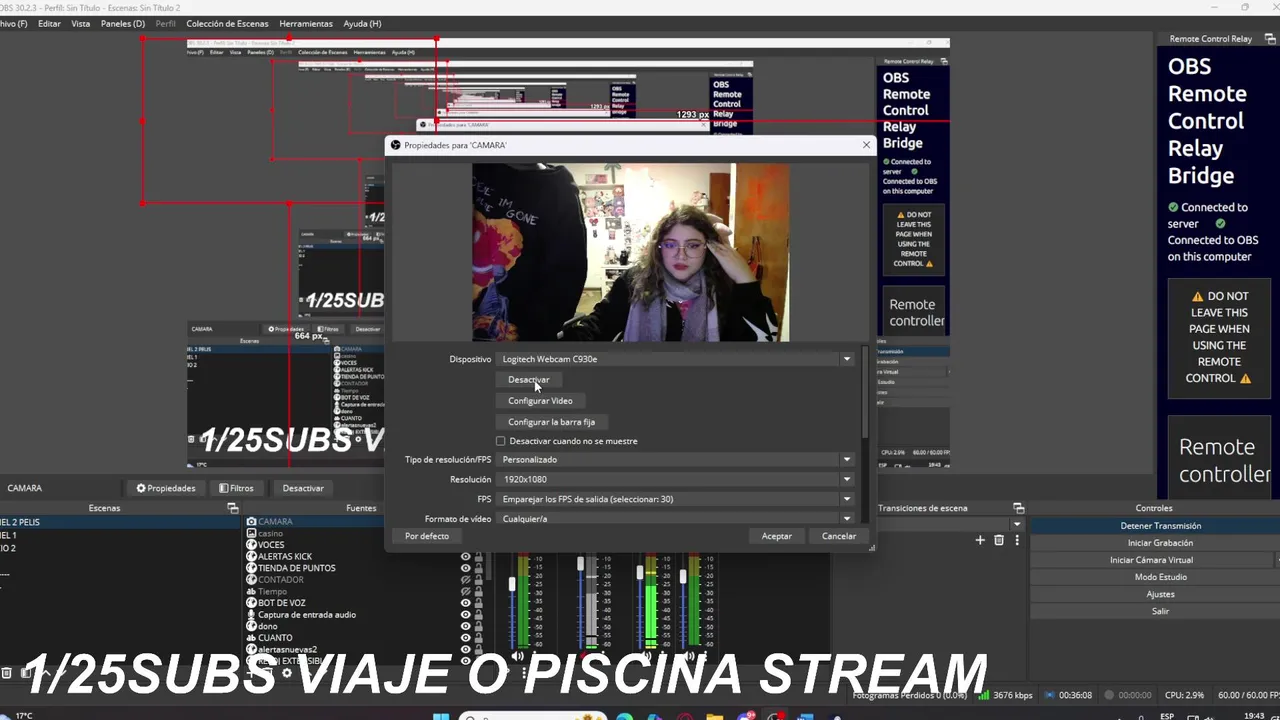Click the text 'ab' icon beside Tiempo
The width and height of the screenshot is (1280, 720).
coord(251,591)
